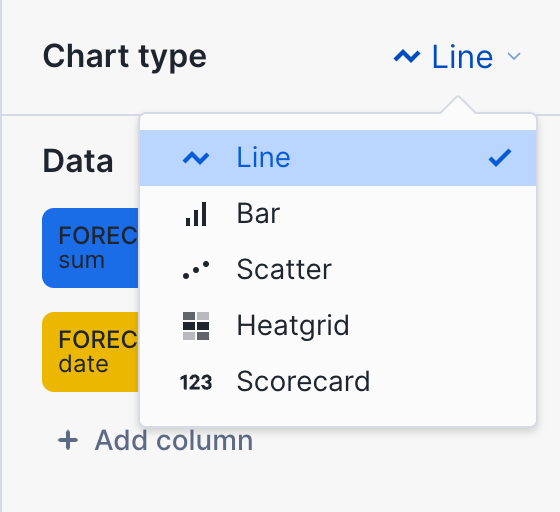The height and width of the screenshot is (512, 560).
Task: Click the Add column button
Action: pyautogui.click(x=156, y=441)
